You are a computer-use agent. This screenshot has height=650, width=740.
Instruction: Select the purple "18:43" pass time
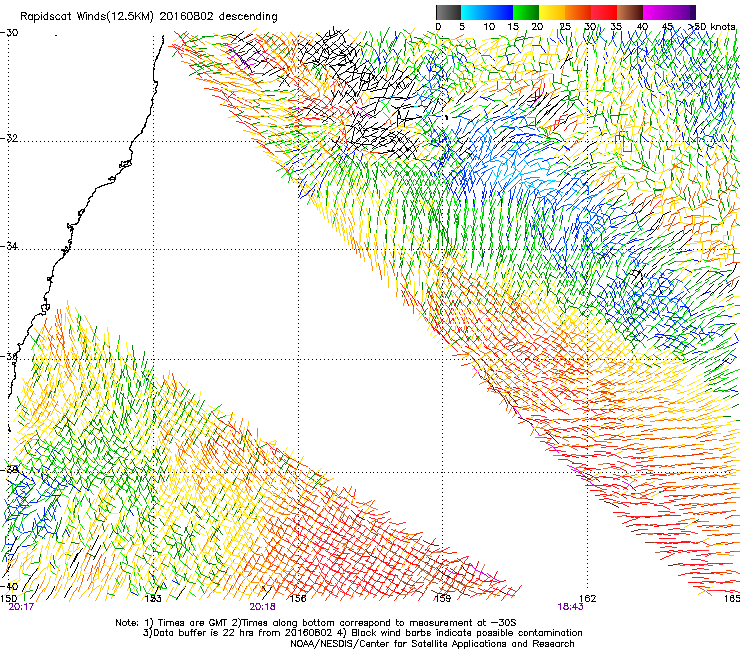(570, 607)
